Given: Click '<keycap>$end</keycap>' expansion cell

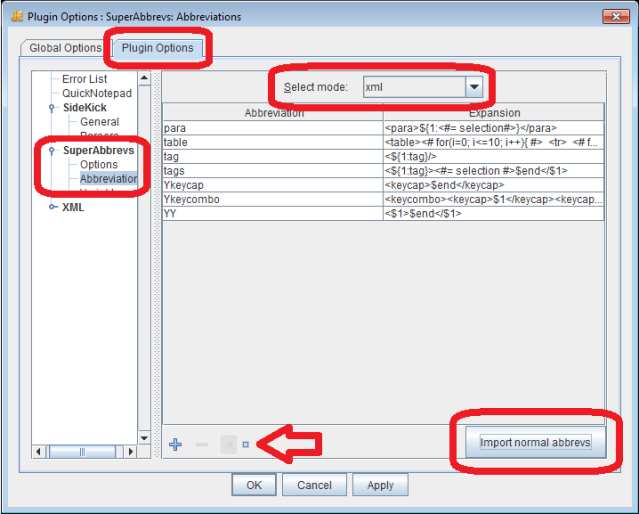Looking at the screenshot, I should coord(494,185).
